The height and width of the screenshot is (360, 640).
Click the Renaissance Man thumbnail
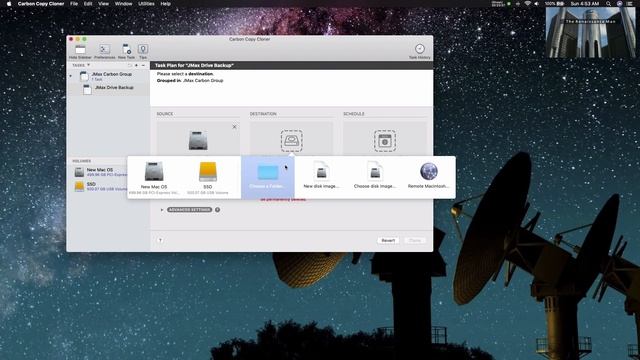pos(591,33)
